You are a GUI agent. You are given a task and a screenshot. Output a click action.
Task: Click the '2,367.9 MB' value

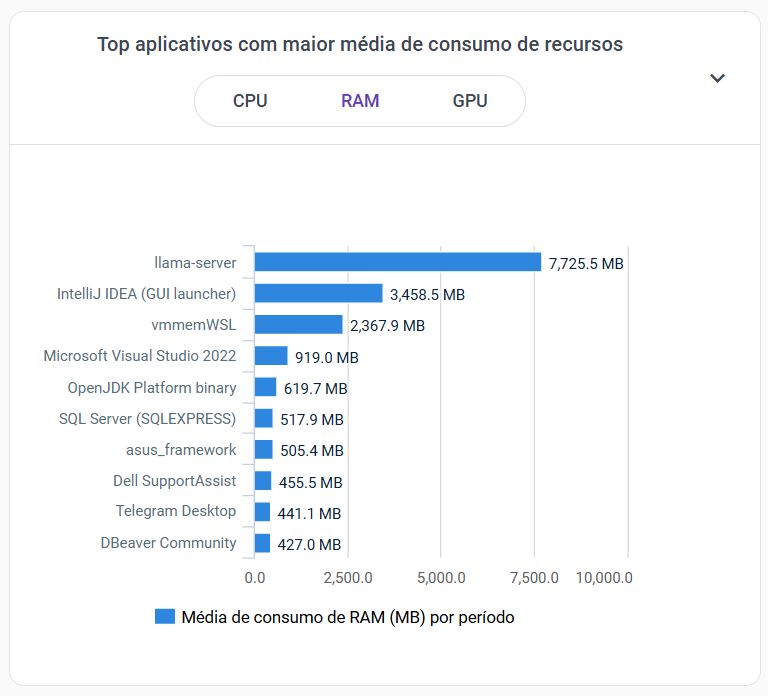[x=387, y=326]
